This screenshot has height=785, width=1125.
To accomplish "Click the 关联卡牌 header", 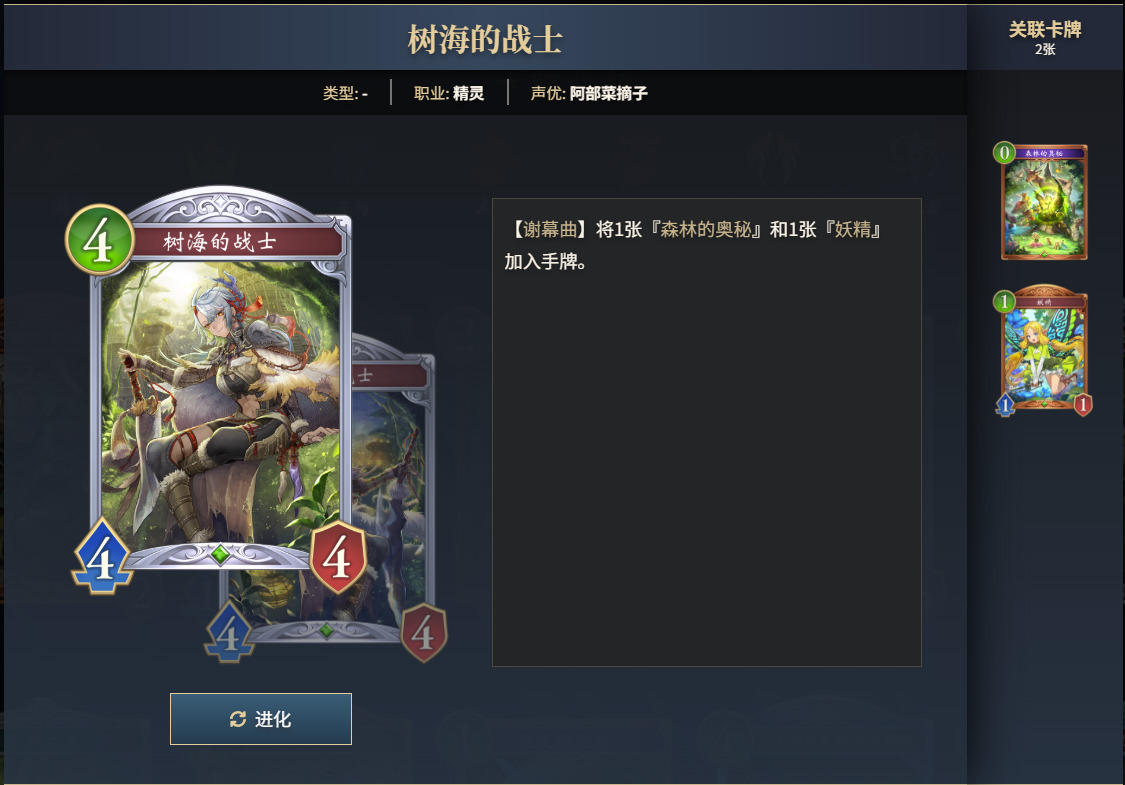I will coord(1045,29).
